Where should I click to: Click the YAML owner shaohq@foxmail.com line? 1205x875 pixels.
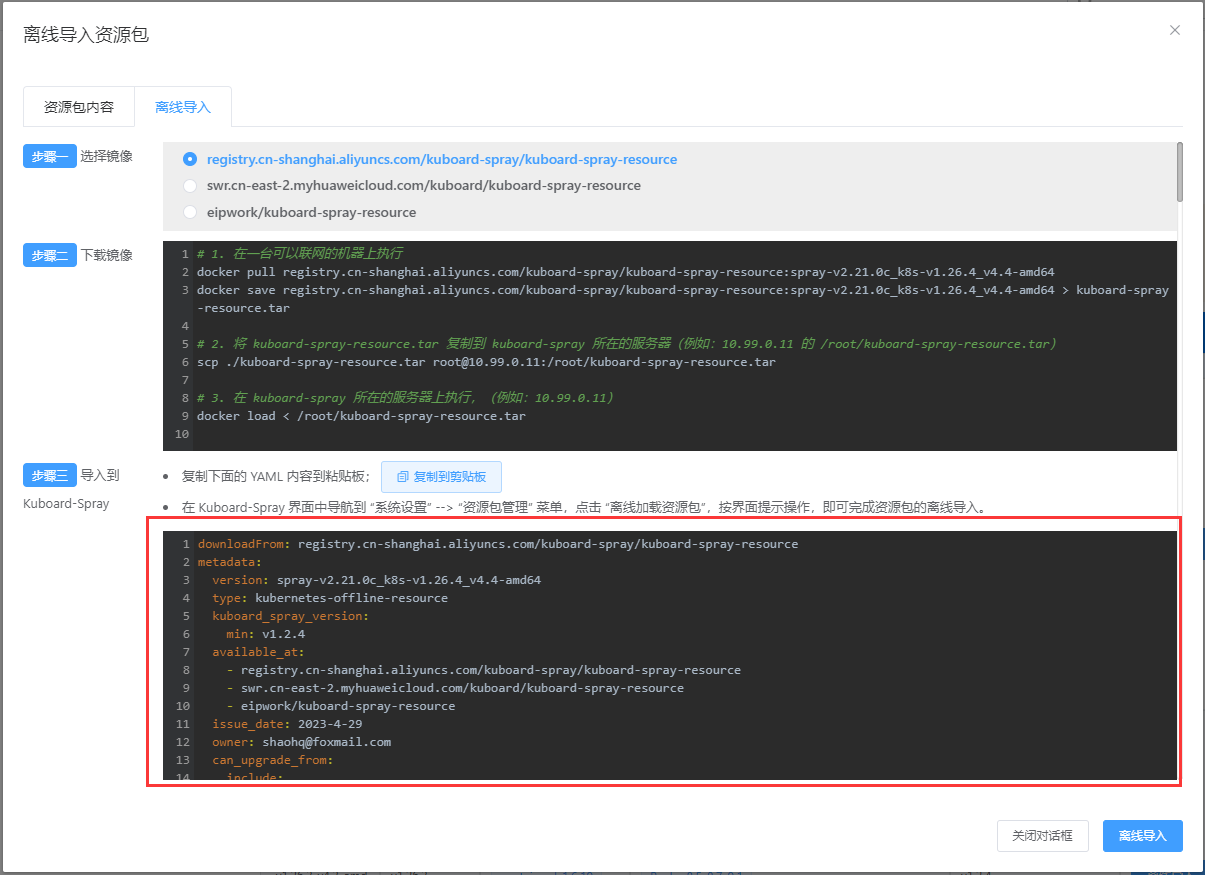[x=301, y=742]
